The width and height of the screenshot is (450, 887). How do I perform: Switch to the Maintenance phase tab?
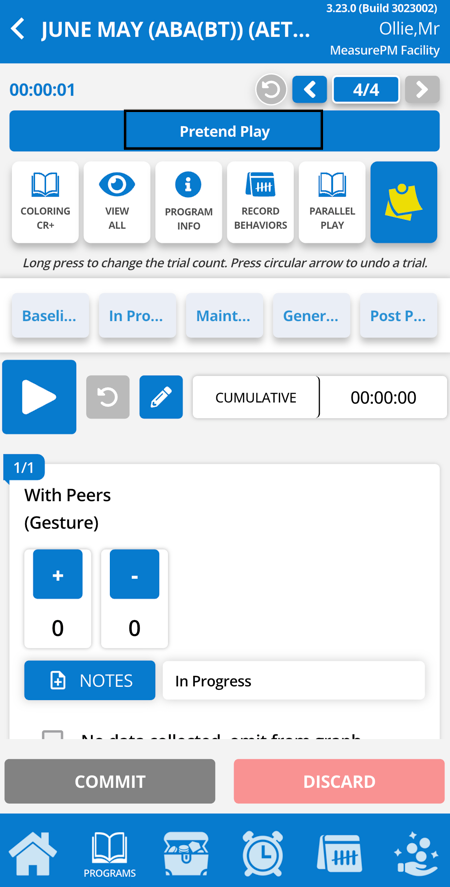[225, 316]
